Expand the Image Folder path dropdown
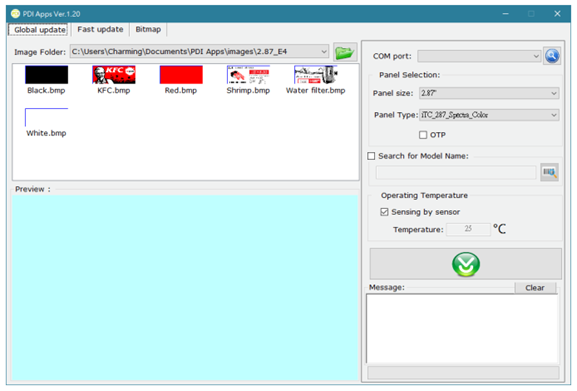 click(x=324, y=51)
